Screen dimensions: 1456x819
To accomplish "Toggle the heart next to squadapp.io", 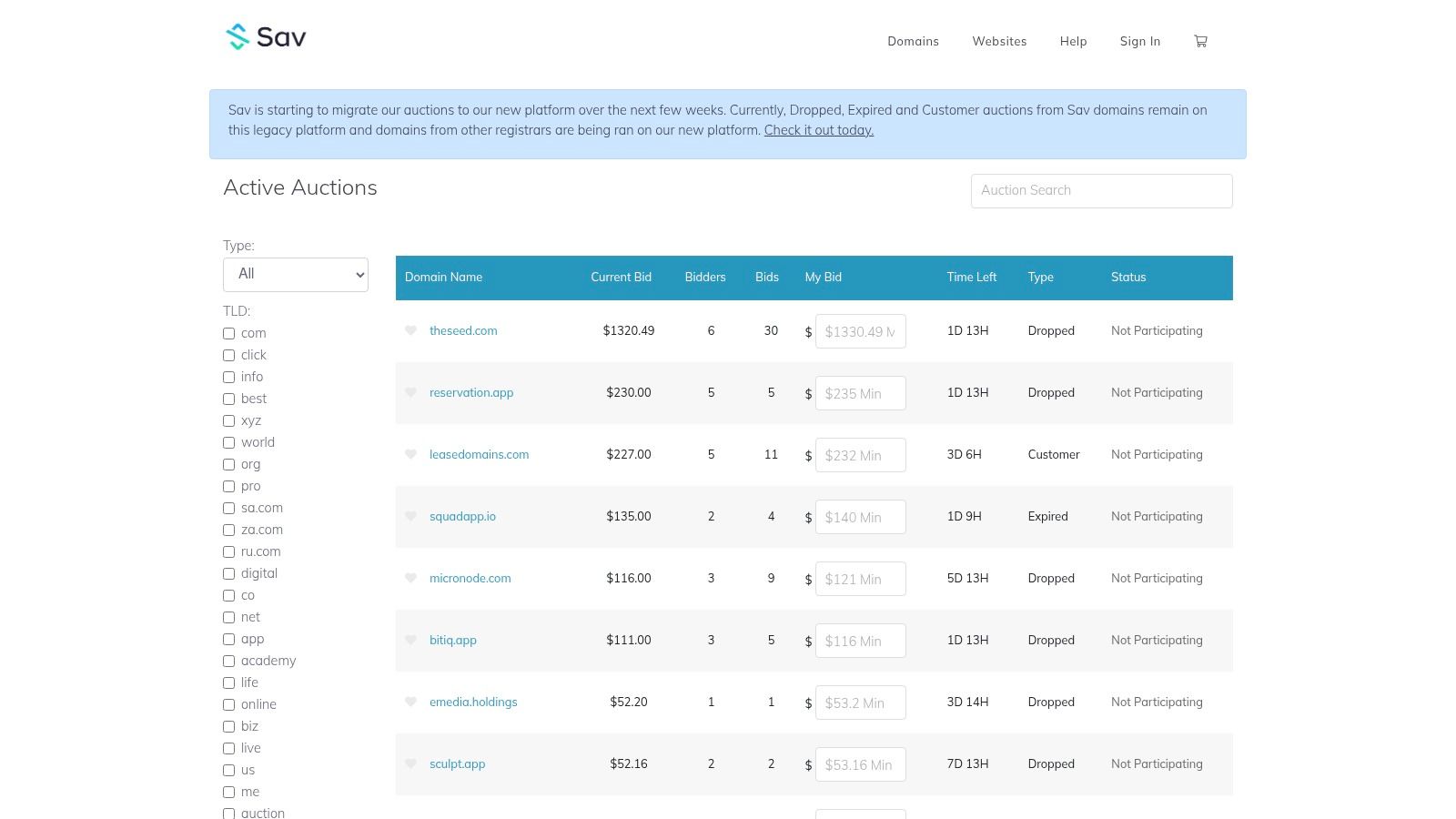I will (x=410, y=516).
